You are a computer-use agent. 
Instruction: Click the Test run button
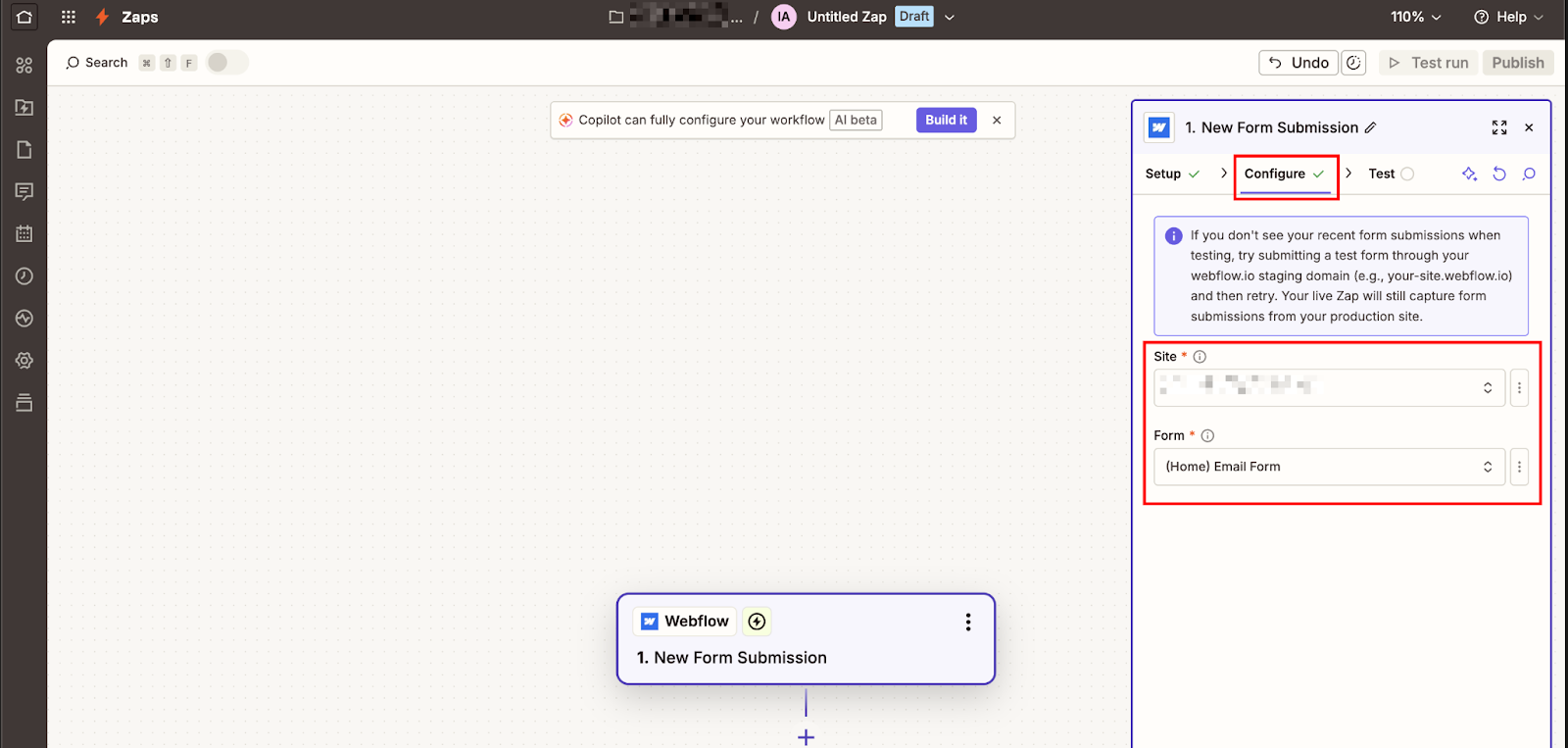pyautogui.click(x=1429, y=63)
